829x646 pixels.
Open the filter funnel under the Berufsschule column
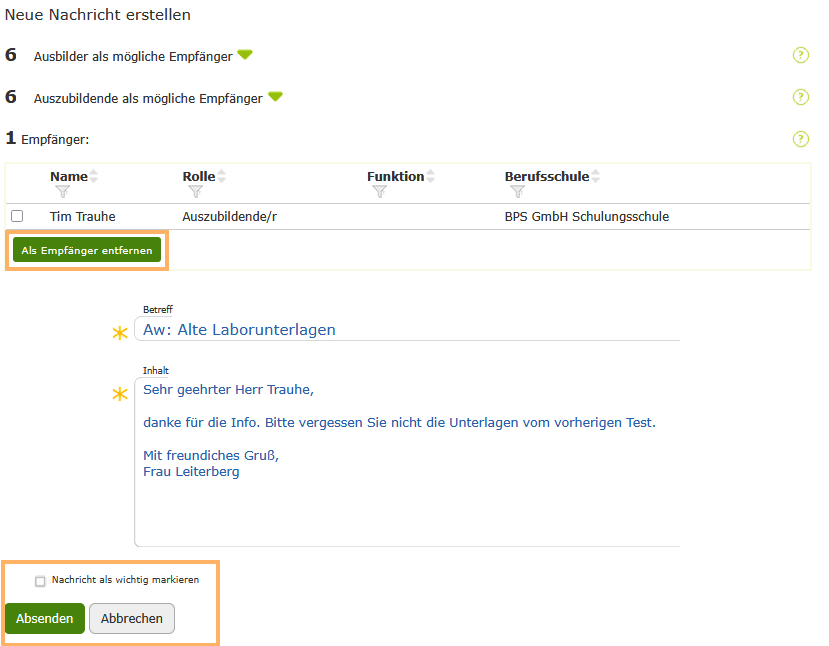[517, 190]
